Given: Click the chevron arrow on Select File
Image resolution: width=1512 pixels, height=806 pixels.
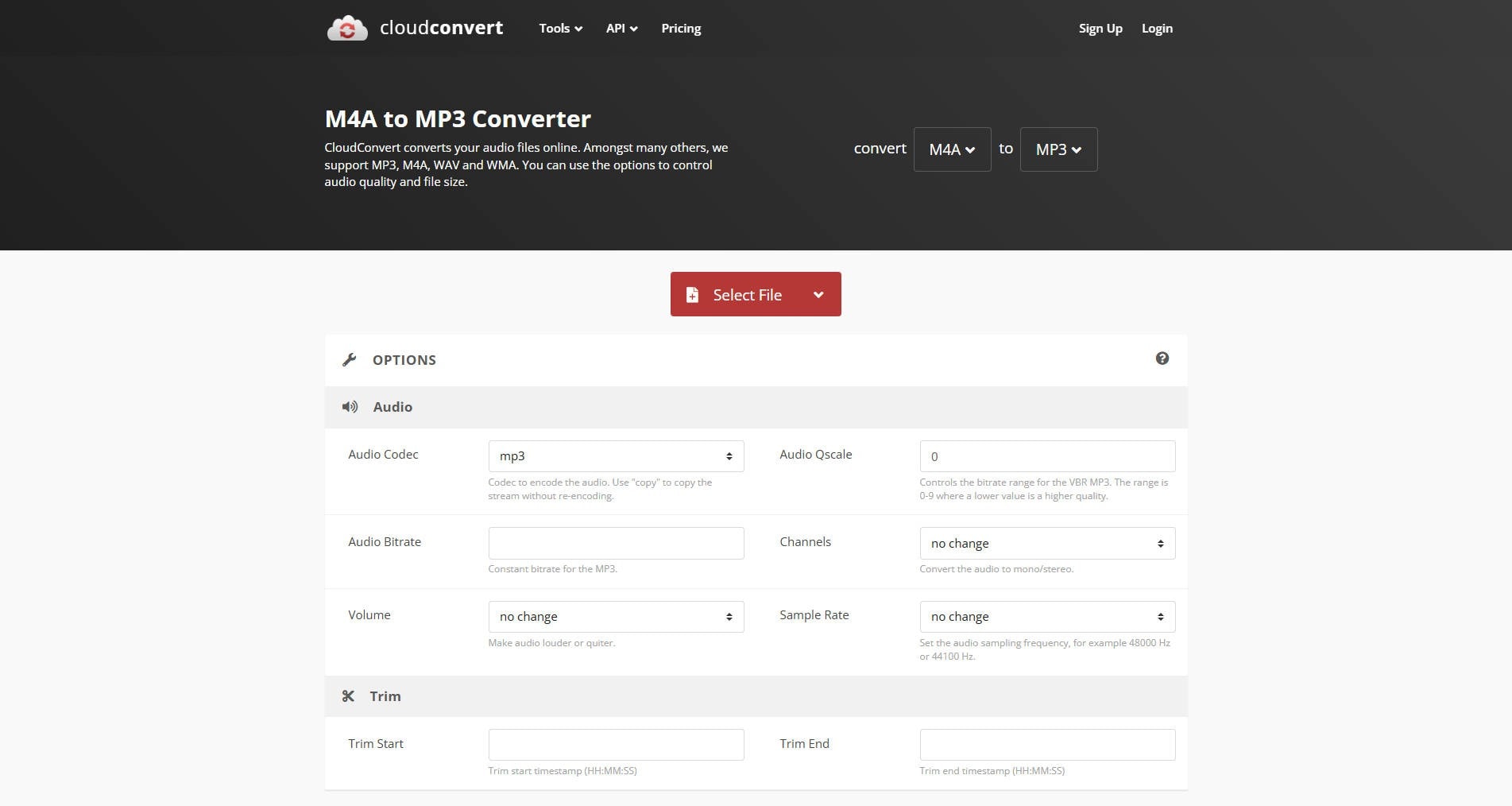Looking at the screenshot, I should [818, 294].
